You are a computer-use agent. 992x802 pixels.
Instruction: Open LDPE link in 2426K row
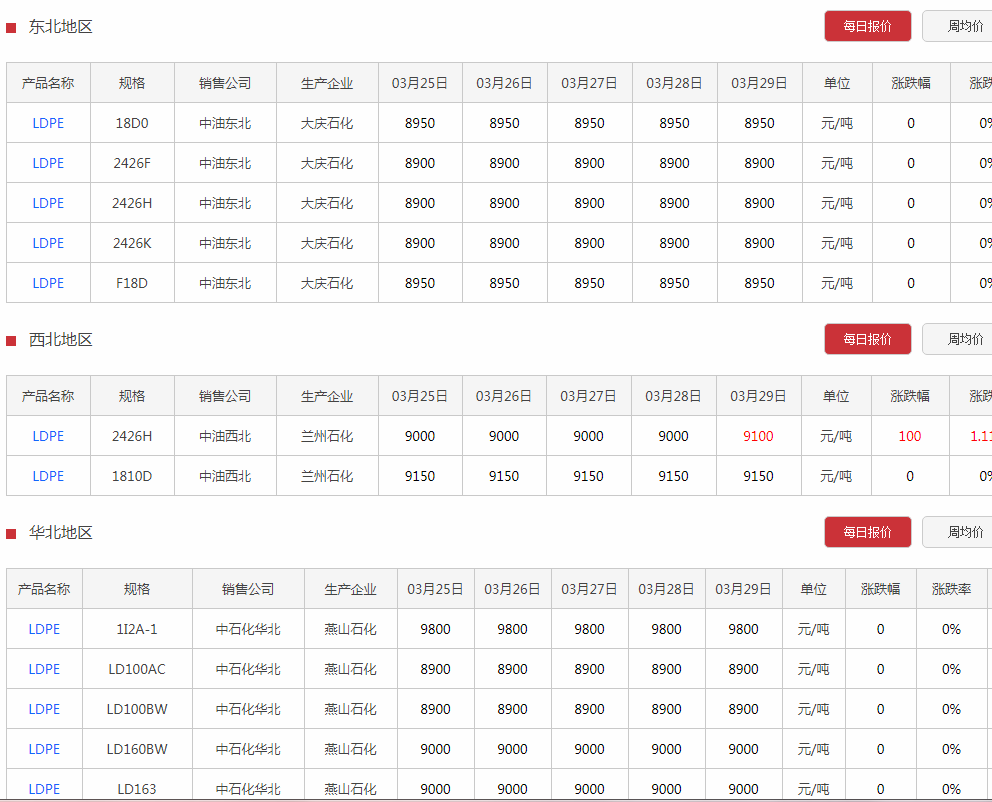point(48,243)
